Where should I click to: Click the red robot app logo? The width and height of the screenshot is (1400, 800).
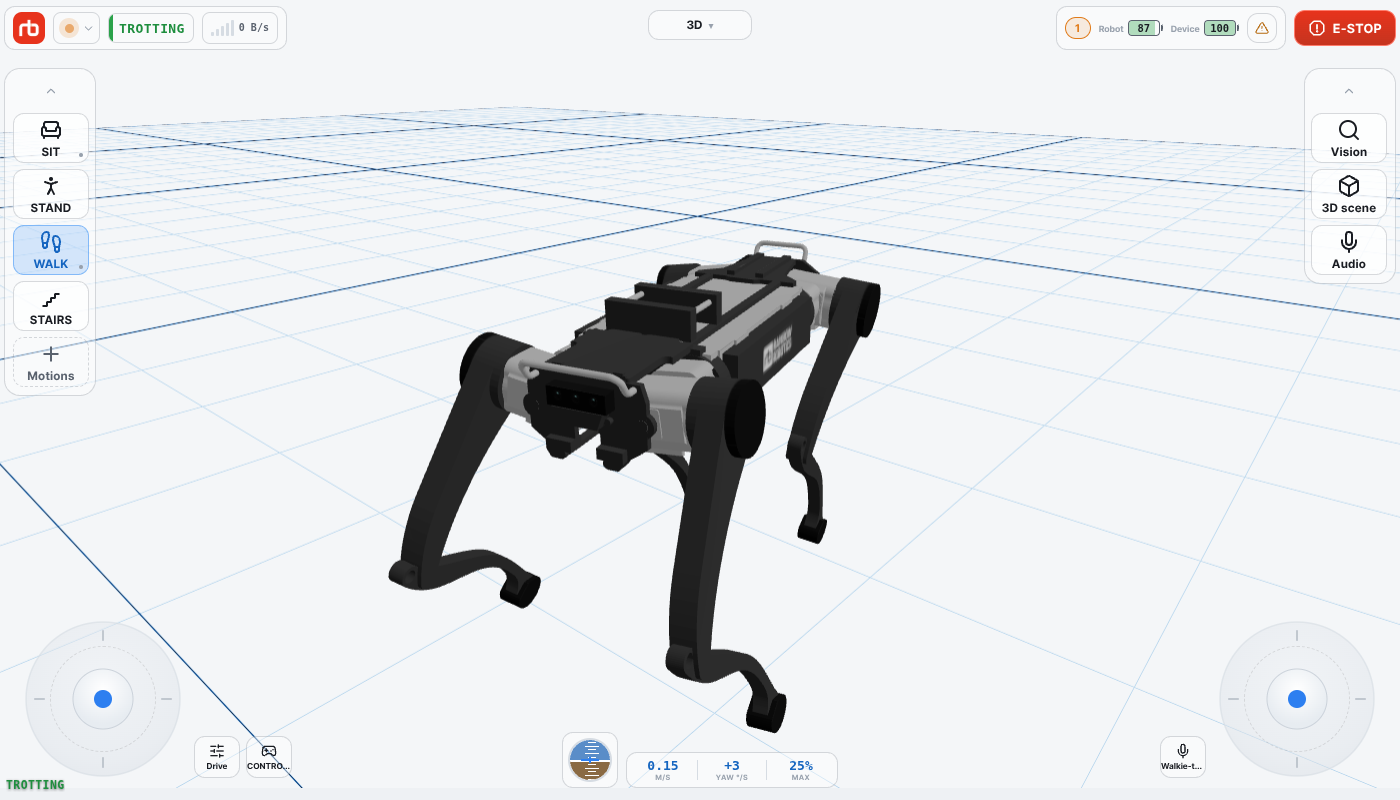pyautogui.click(x=29, y=28)
